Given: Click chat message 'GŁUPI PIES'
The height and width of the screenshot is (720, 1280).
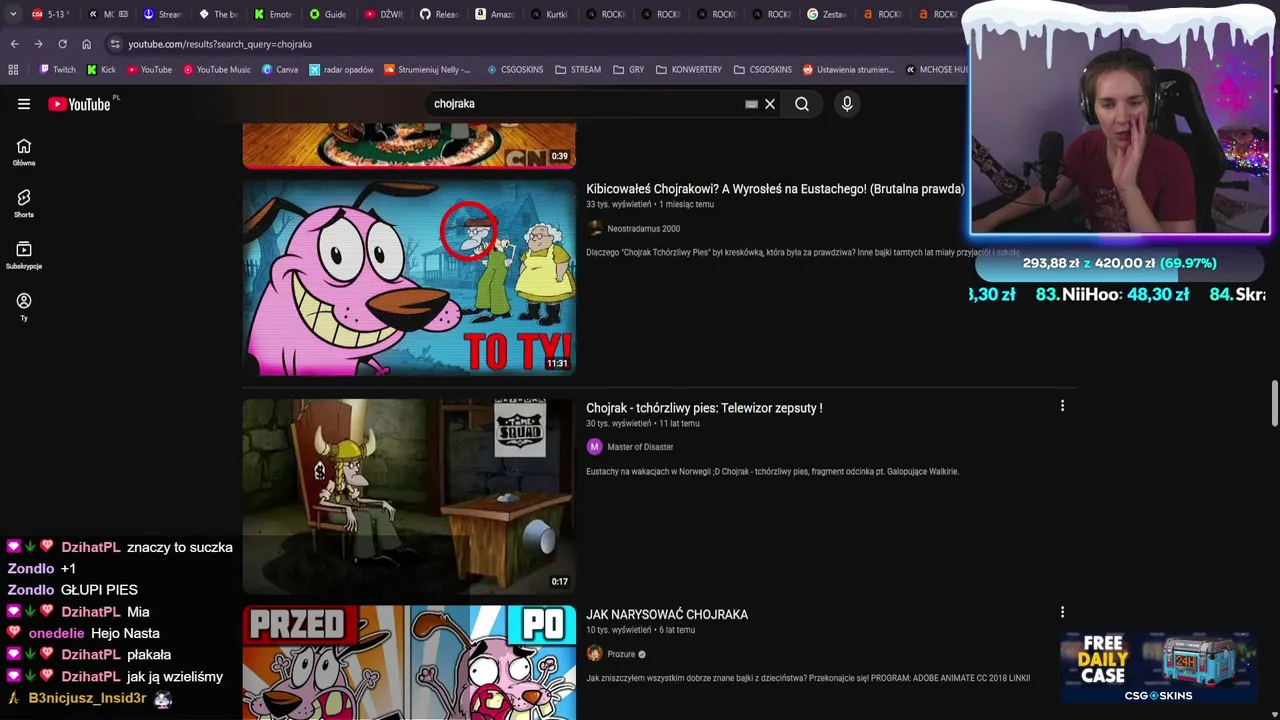Looking at the screenshot, I should coord(99,590).
